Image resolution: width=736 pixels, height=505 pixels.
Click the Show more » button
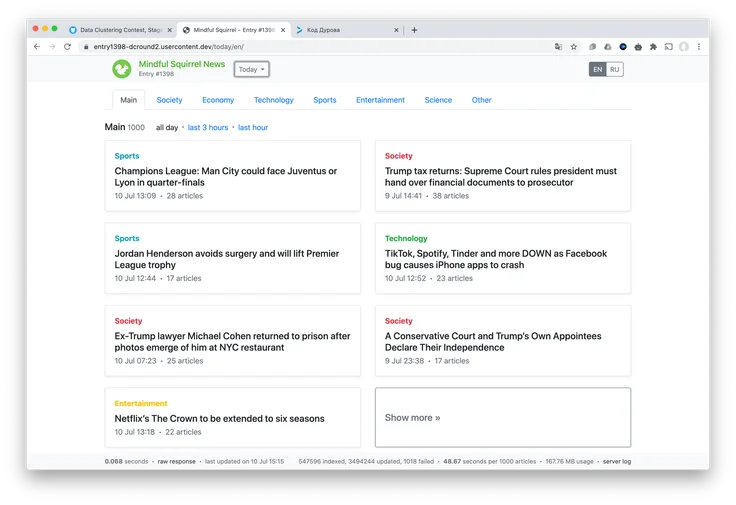click(x=503, y=418)
